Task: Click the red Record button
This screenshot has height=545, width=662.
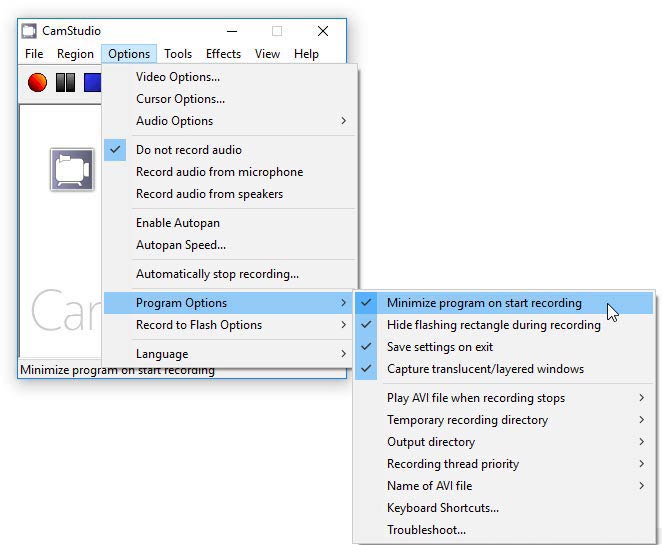Action: click(37, 83)
